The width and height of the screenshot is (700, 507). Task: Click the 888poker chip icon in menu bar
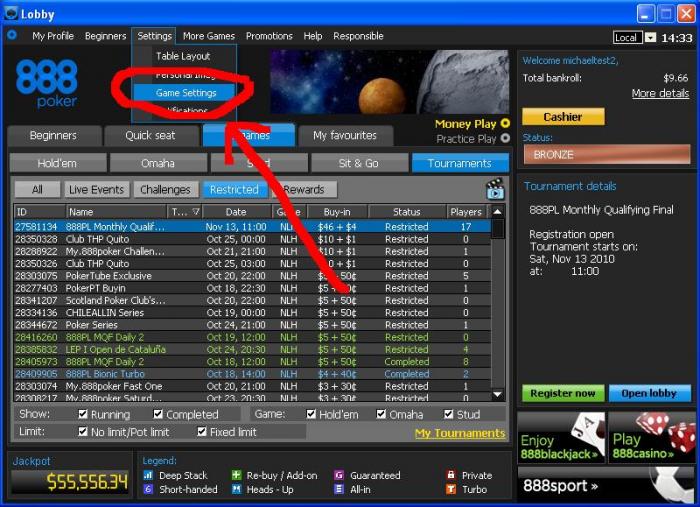[12, 34]
